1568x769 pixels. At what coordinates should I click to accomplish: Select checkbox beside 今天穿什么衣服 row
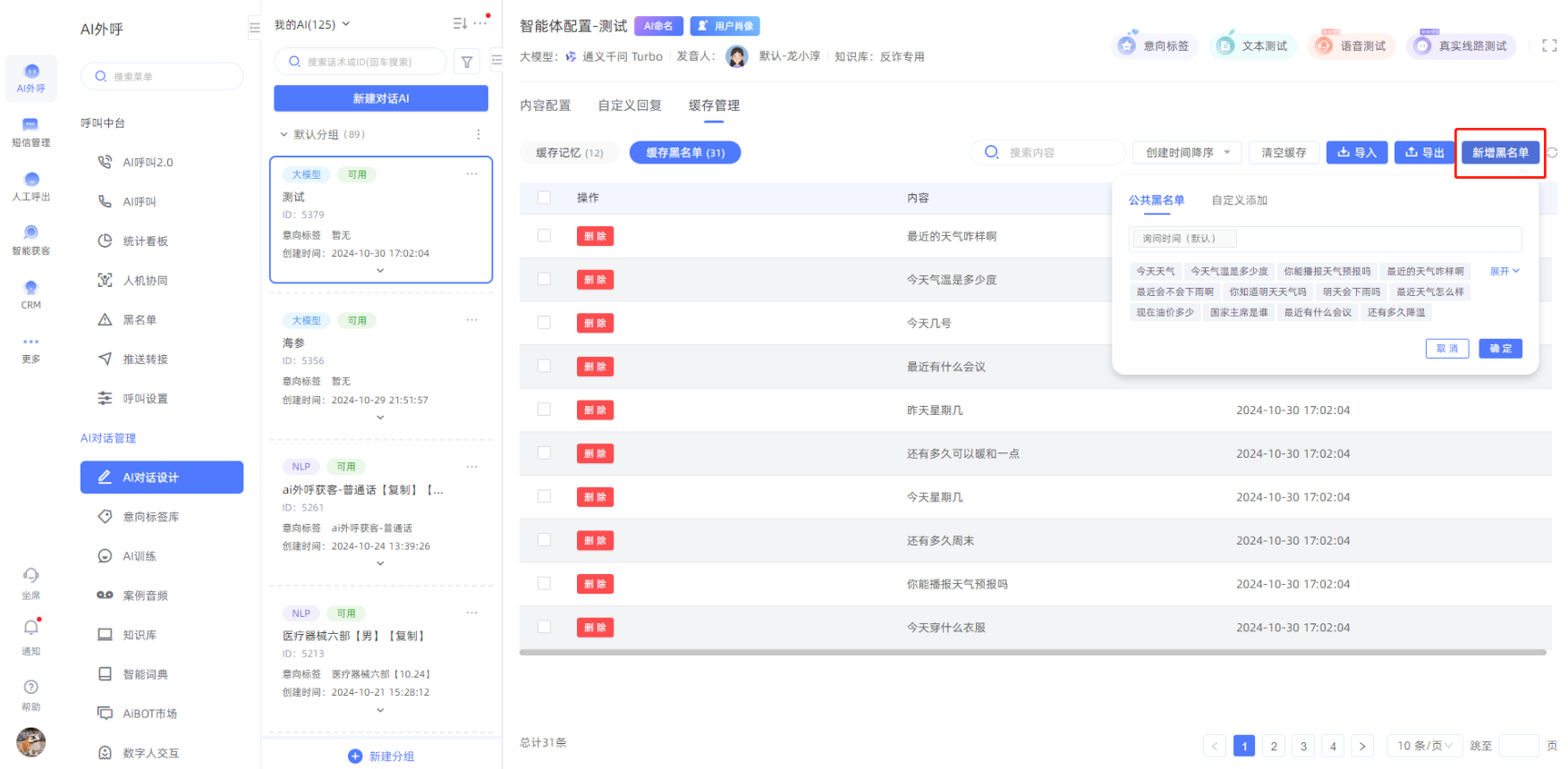point(544,627)
